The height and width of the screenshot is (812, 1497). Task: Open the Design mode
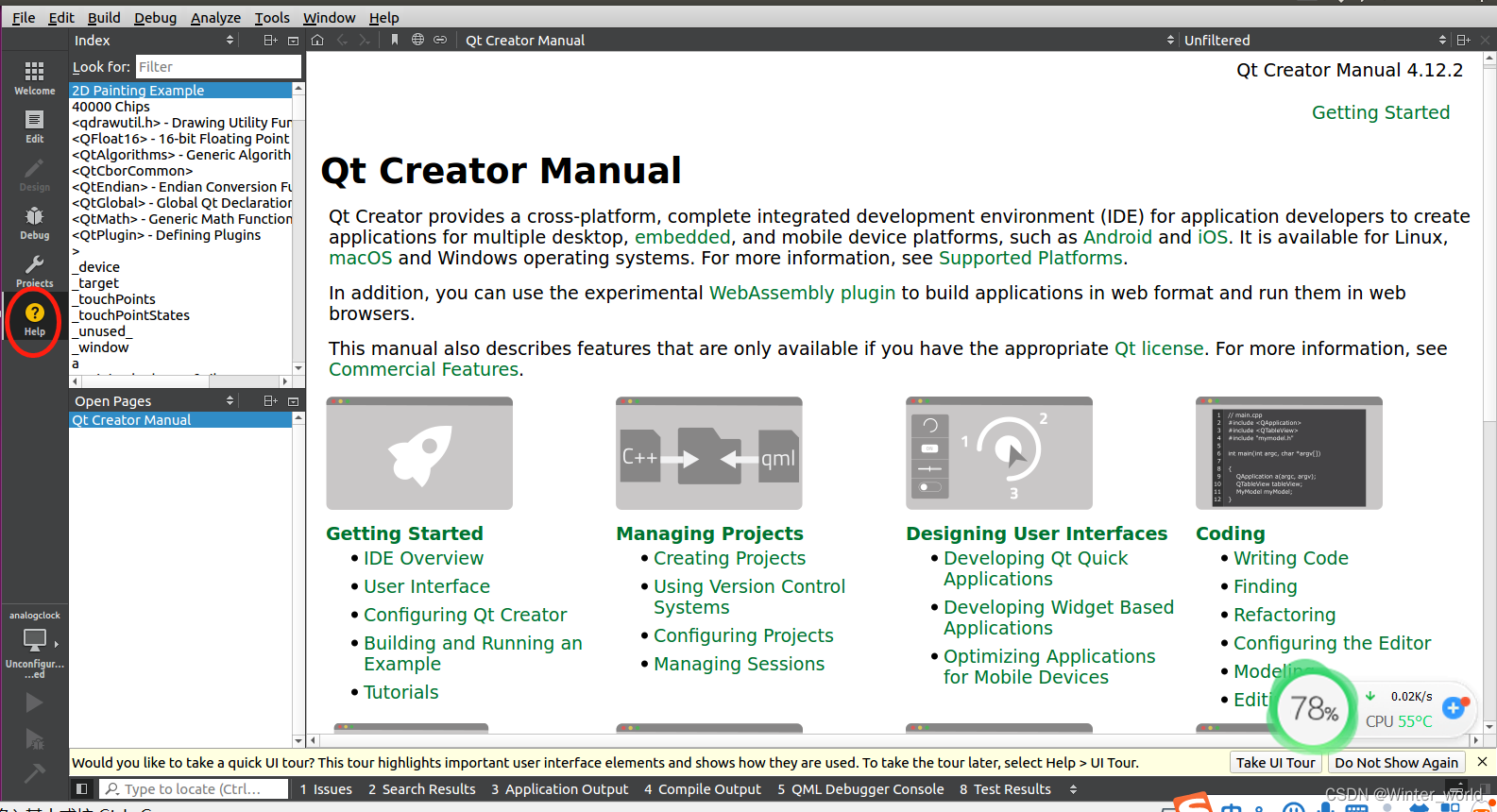[34, 175]
